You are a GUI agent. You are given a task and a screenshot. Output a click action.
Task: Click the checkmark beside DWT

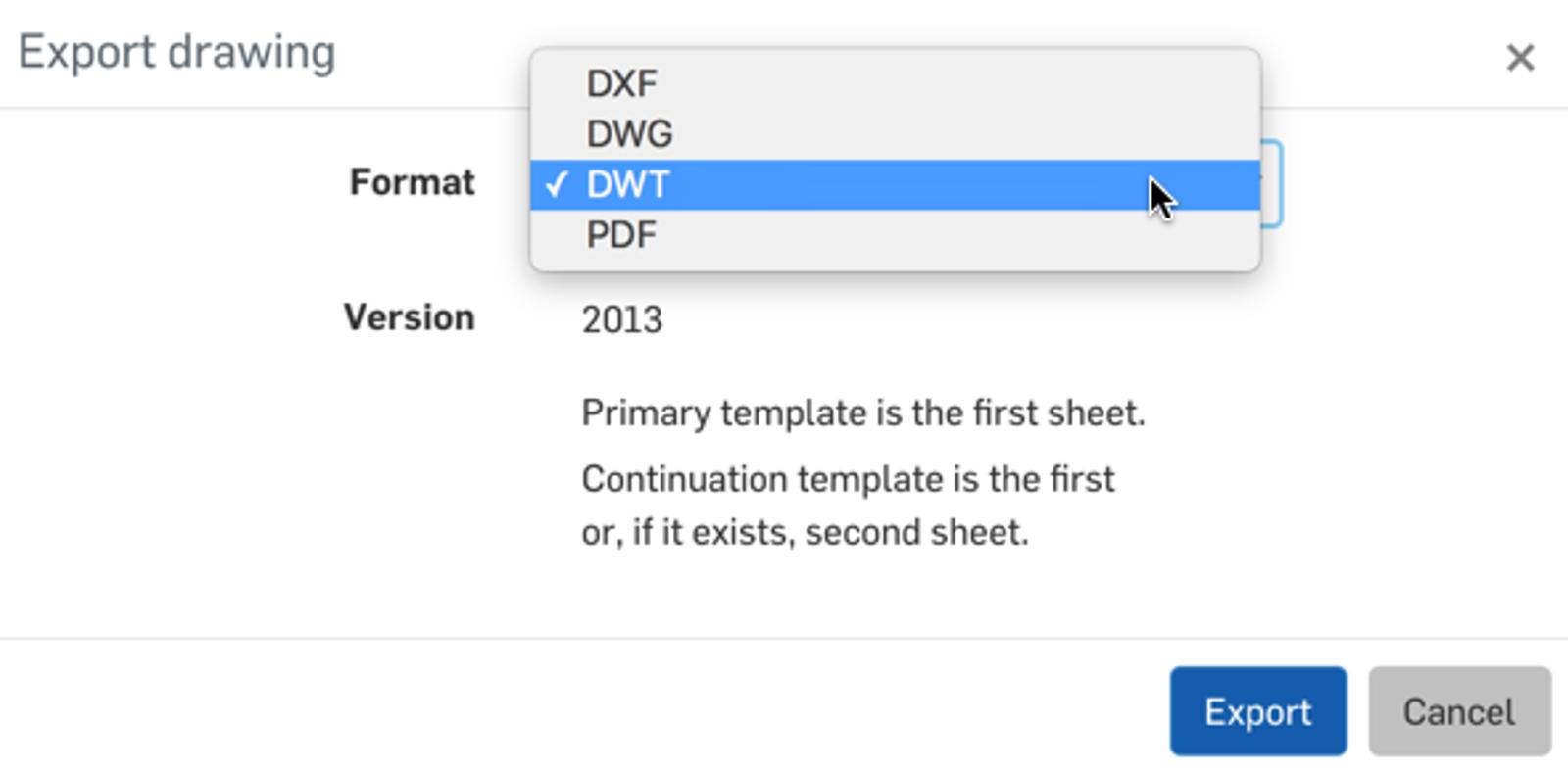557,184
